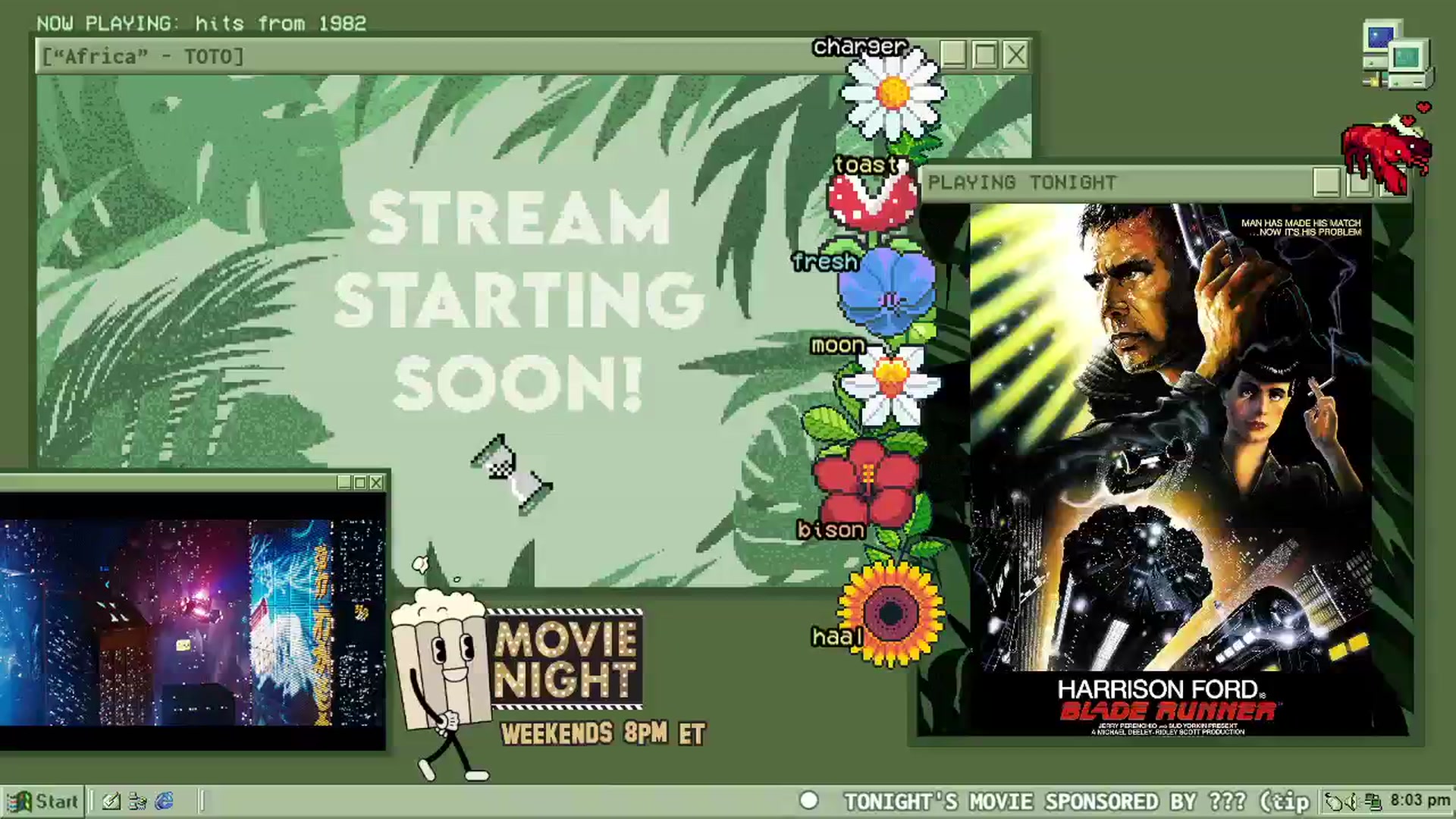Image resolution: width=1456 pixels, height=819 pixels.
Task: Close the small video preview window
Action: pyautogui.click(x=376, y=482)
